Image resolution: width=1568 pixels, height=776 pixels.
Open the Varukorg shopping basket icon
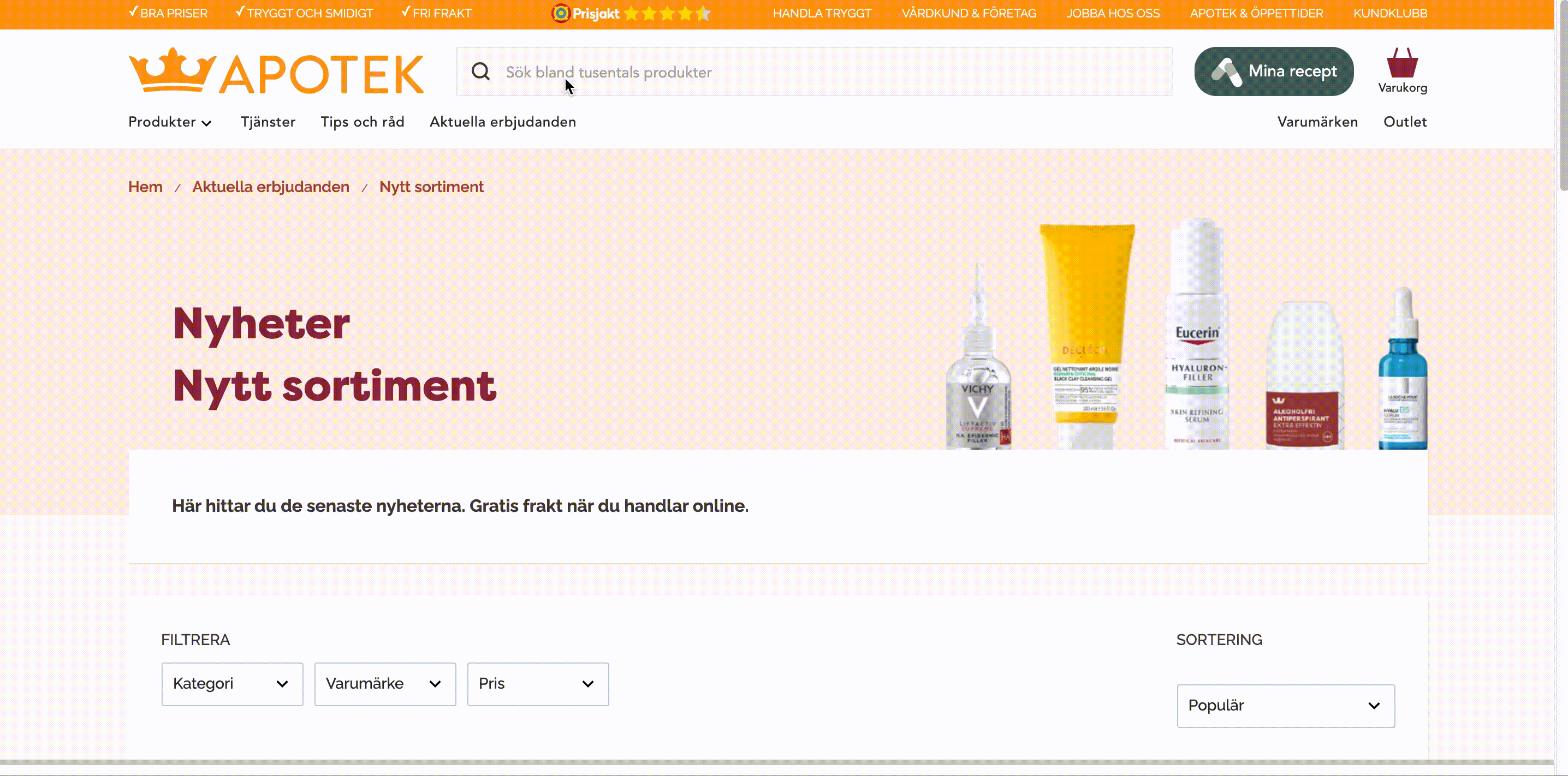(x=1403, y=71)
